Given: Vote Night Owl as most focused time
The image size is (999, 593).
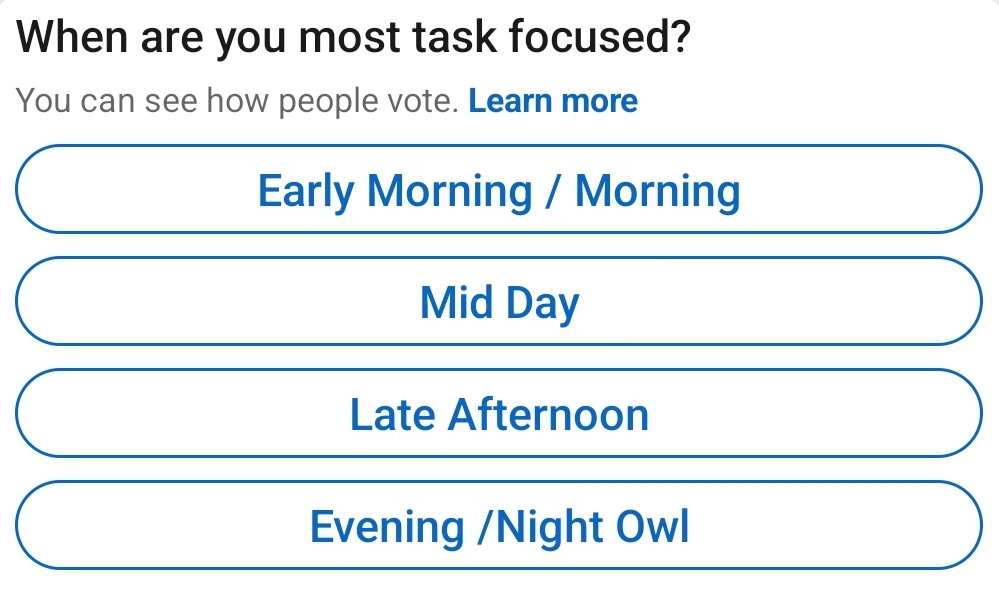Looking at the screenshot, I should point(499,526).
